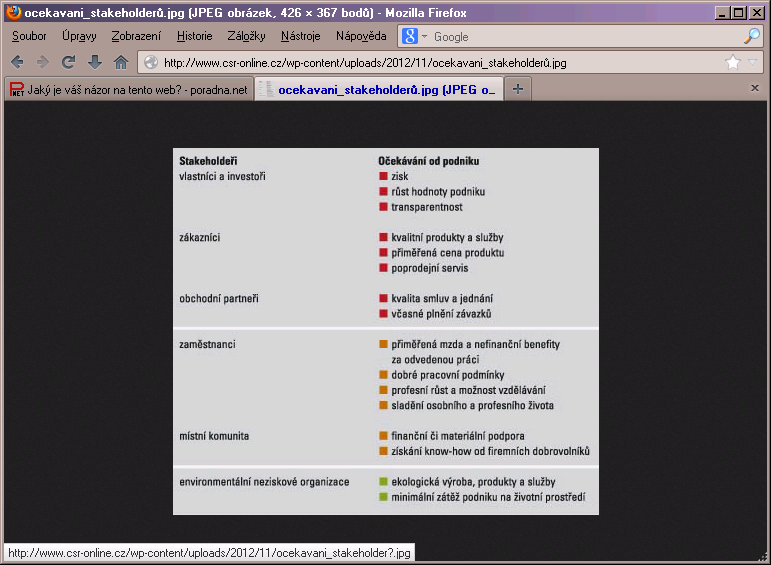Click the search magnifier icon
This screenshot has width=771, height=565.
pyautogui.click(x=752, y=36)
